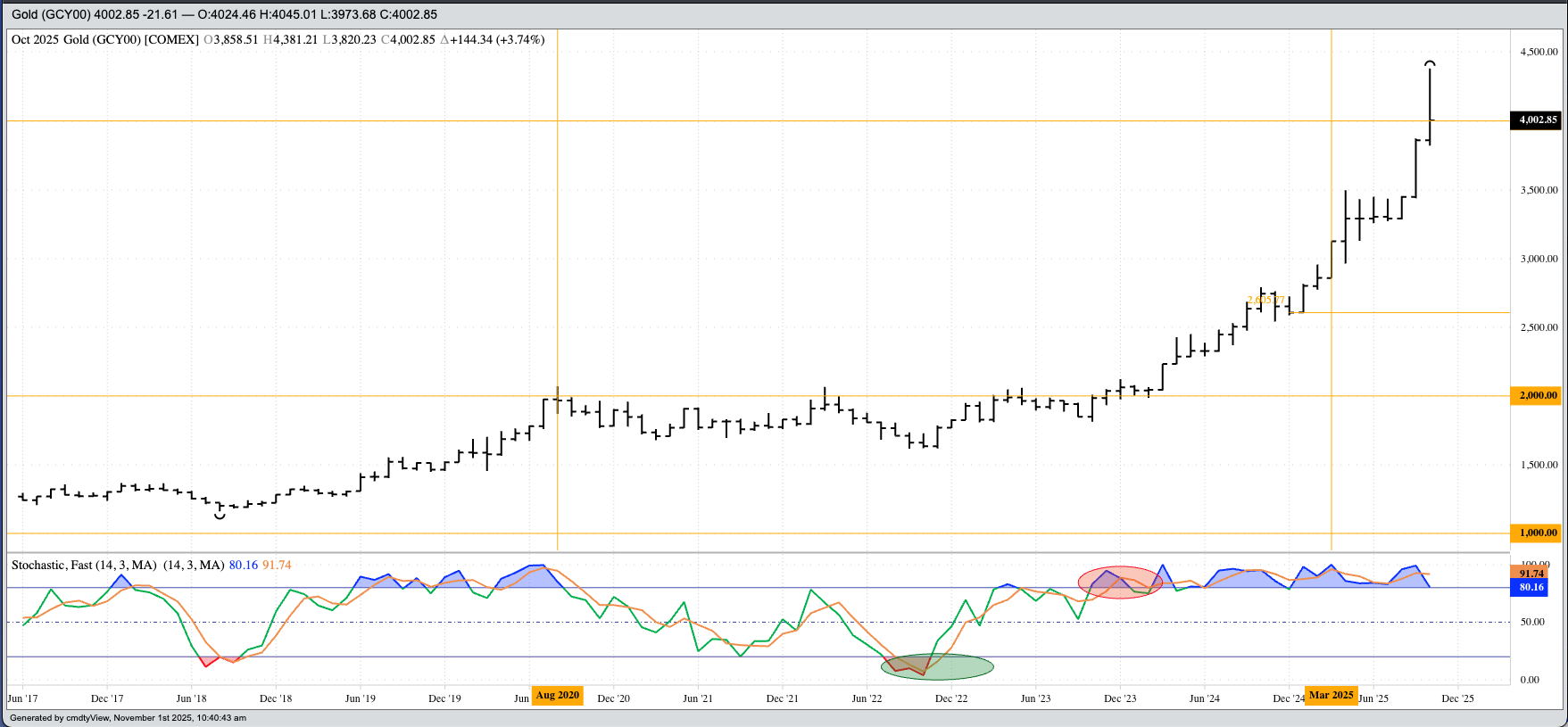Click the low marker arc near Jun '18

tap(220, 516)
